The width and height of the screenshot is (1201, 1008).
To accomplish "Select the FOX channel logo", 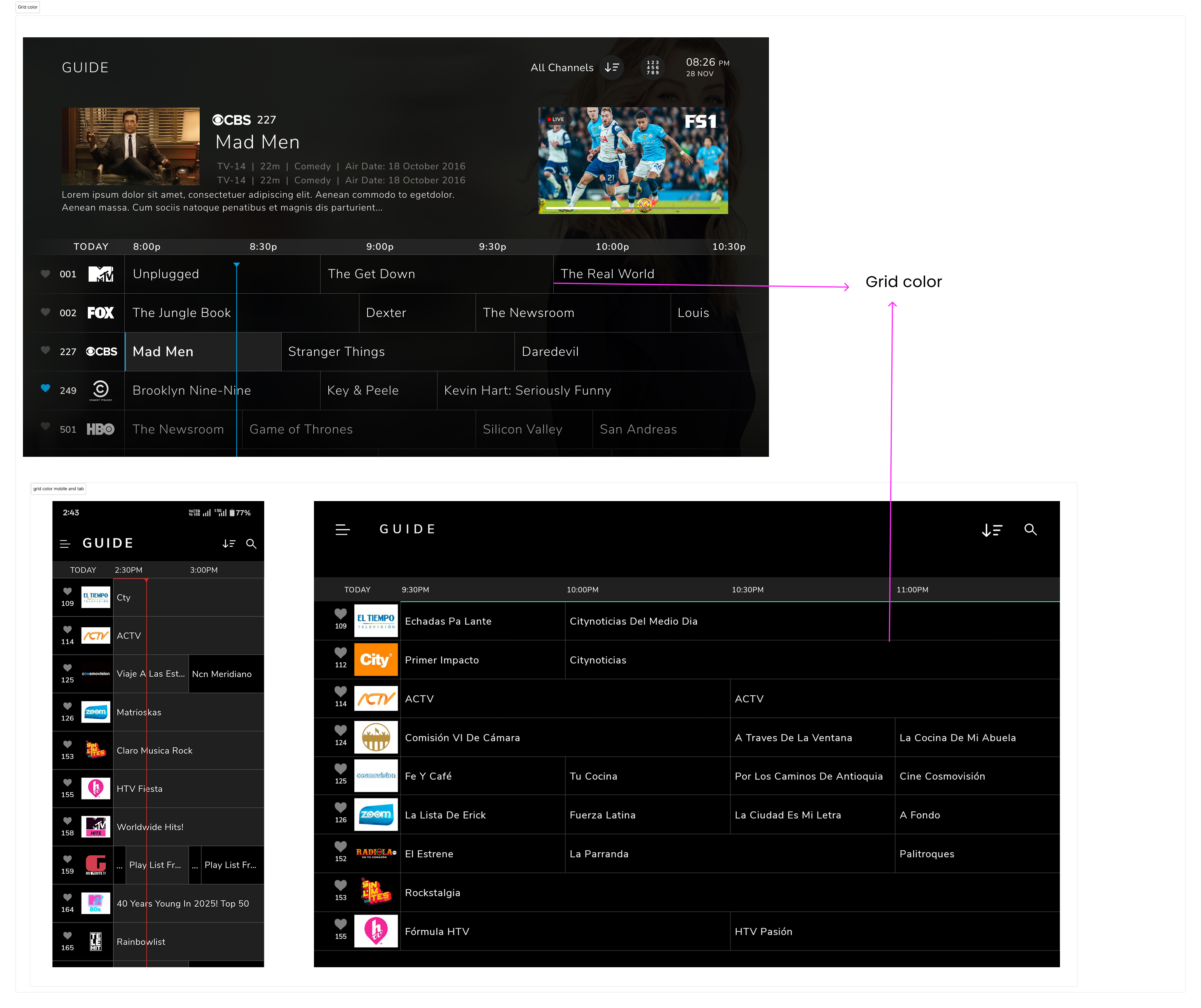I will coord(101,313).
